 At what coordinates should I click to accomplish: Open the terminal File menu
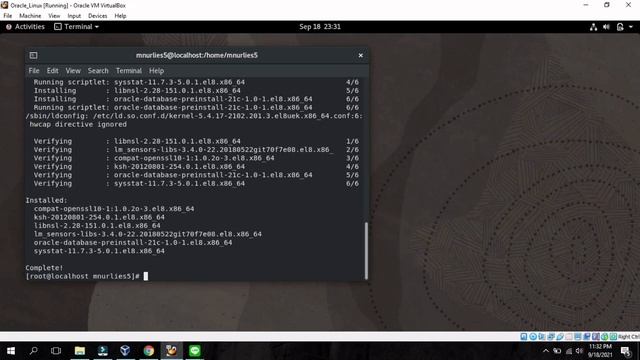click(x=34, y=71)
